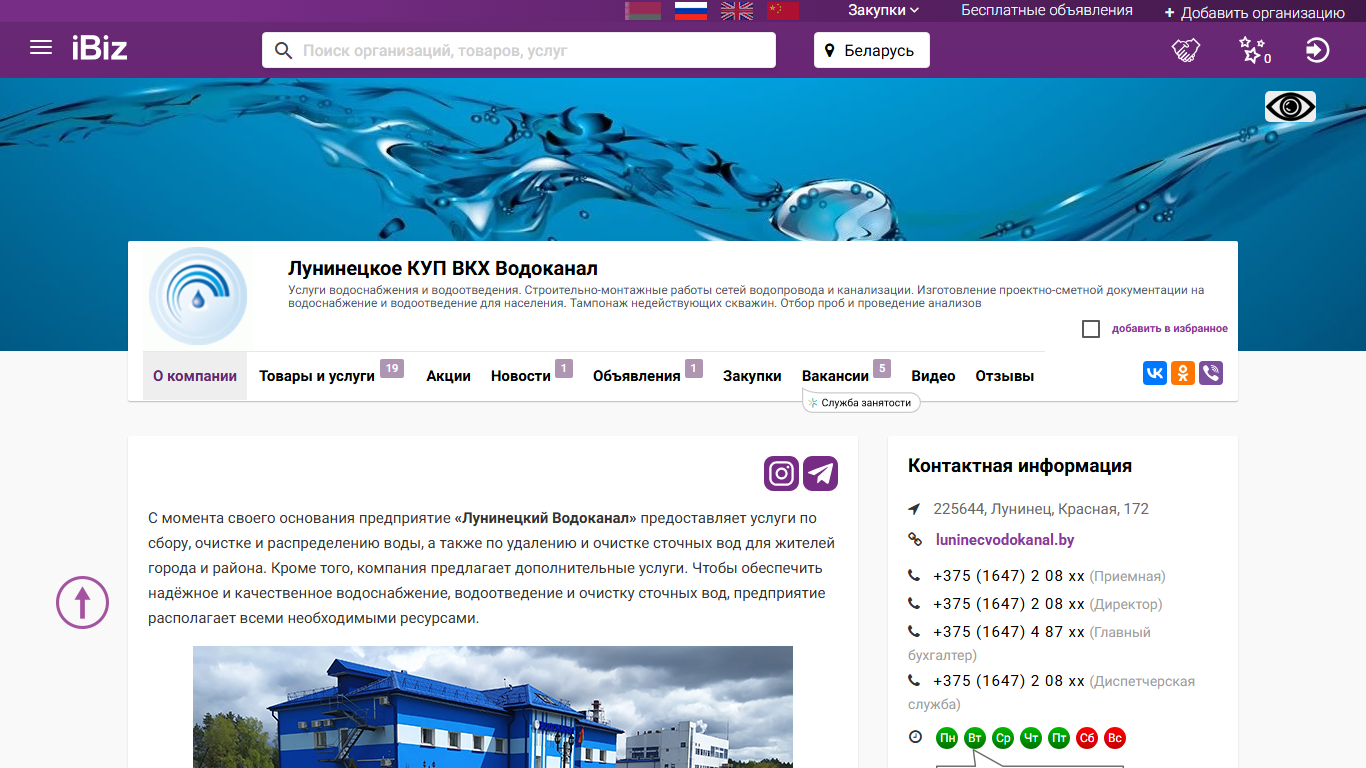Click the Vodokanal company logo
Image resolution: width=1366 pixels, height=768 pixels.
pos(198,296)
